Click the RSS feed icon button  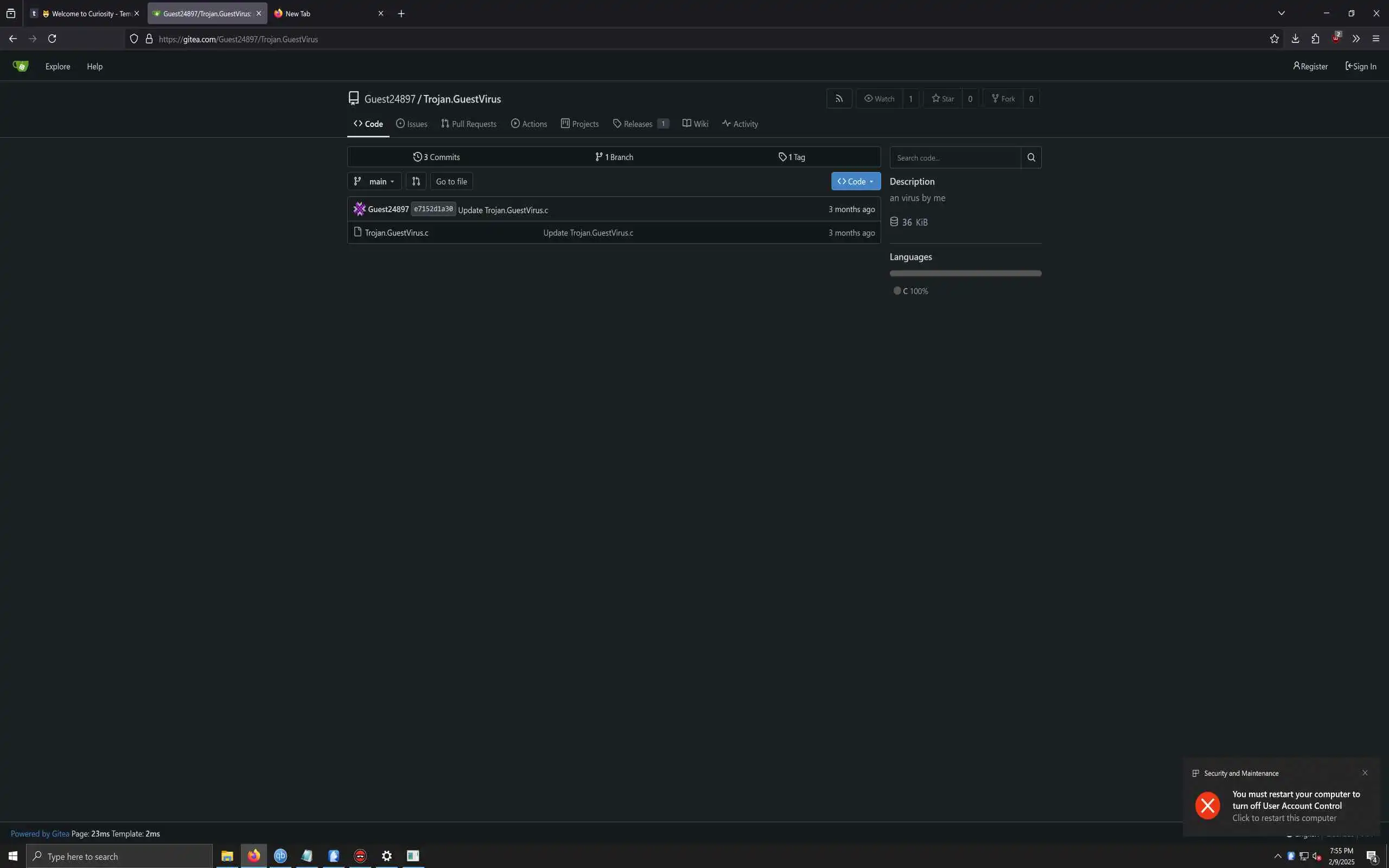click(839, 99)
